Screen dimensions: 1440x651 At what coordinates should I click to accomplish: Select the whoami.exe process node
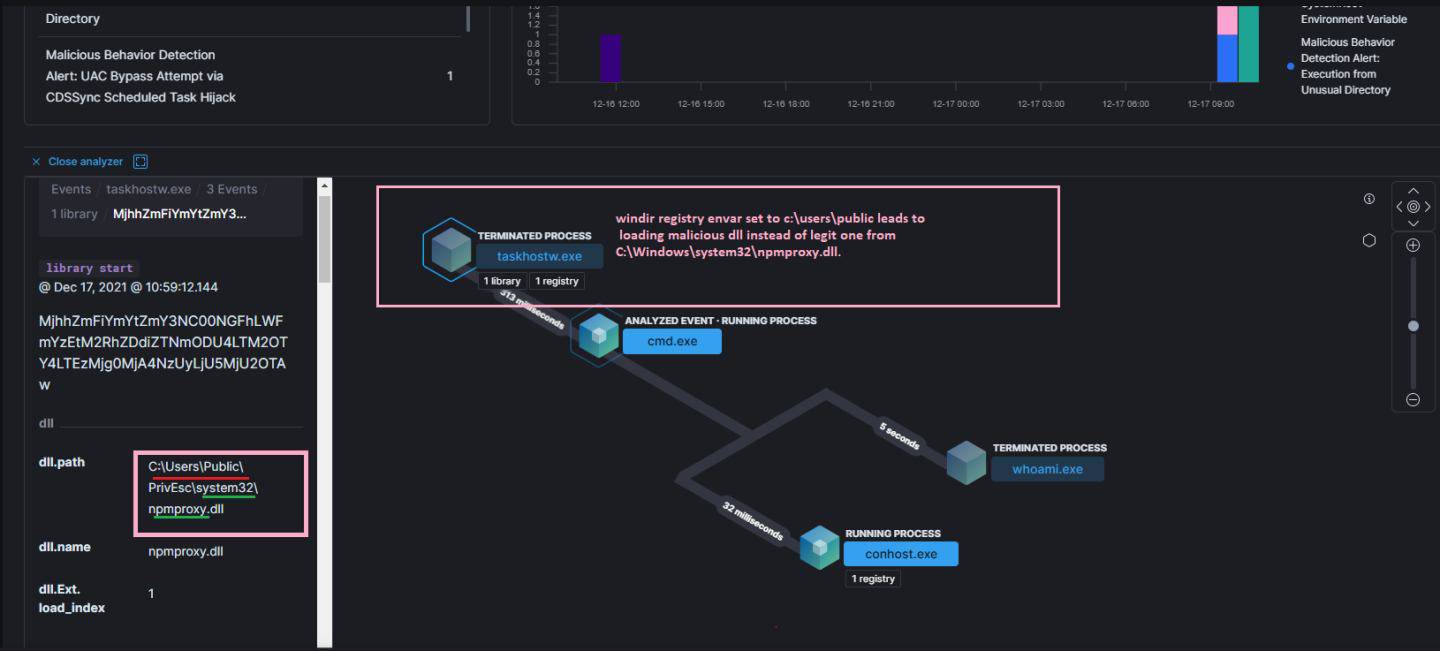[x=1046, y=469]
